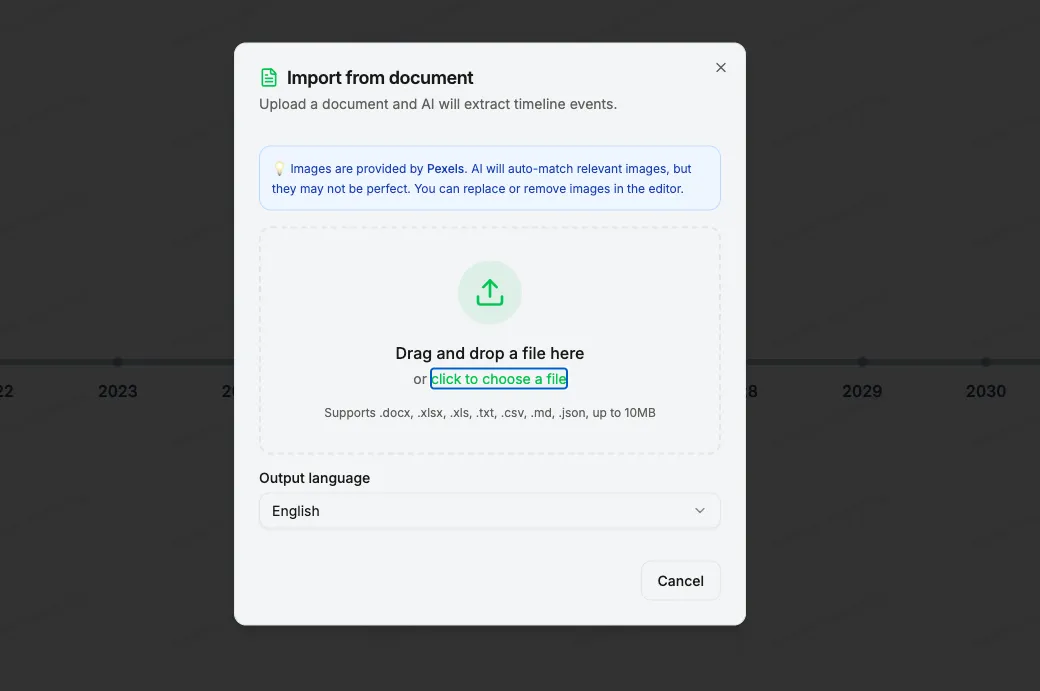Change the output language from English

489,510
